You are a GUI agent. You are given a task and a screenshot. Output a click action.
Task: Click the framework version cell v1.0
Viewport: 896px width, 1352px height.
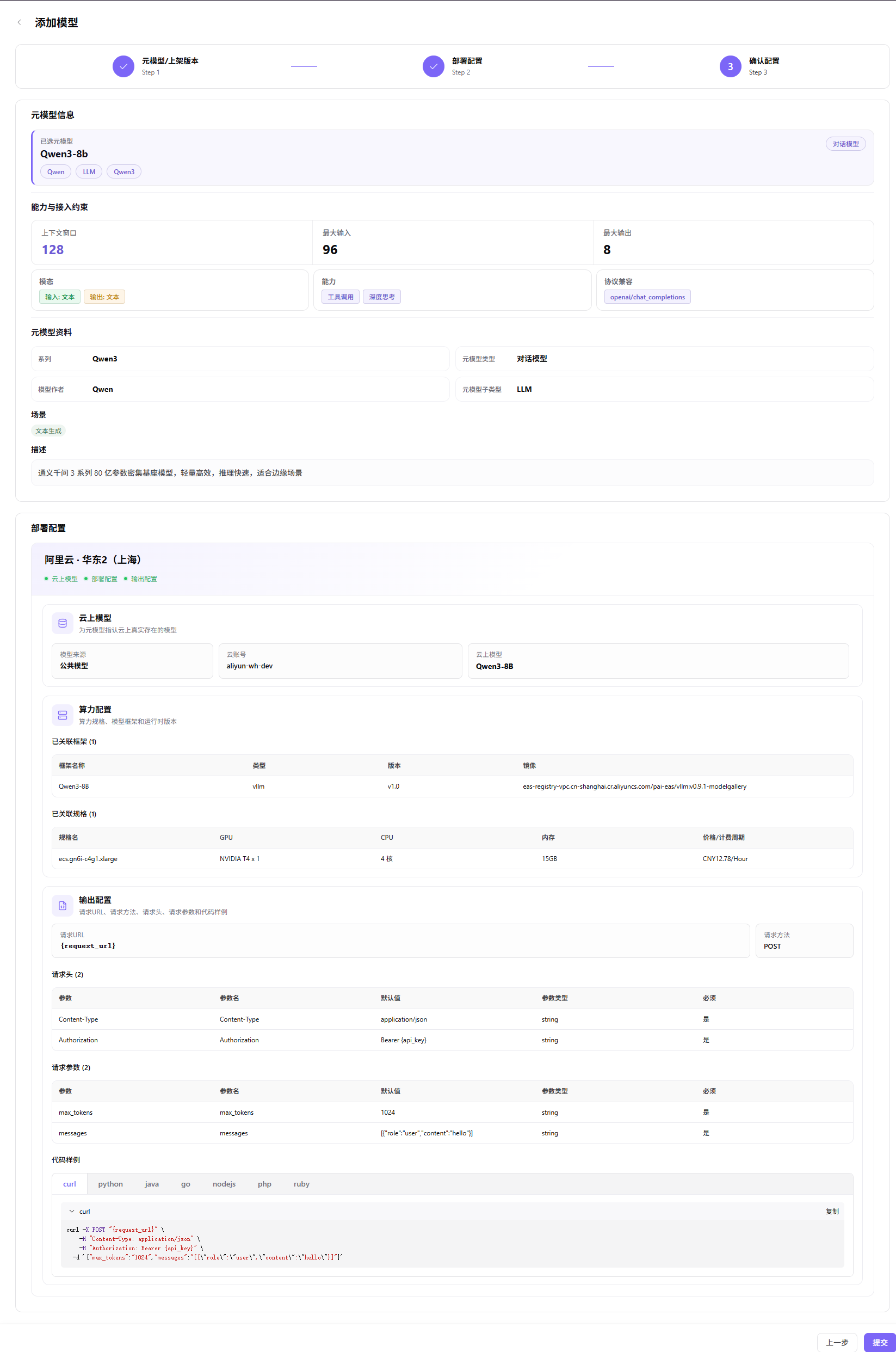(394, 786)
